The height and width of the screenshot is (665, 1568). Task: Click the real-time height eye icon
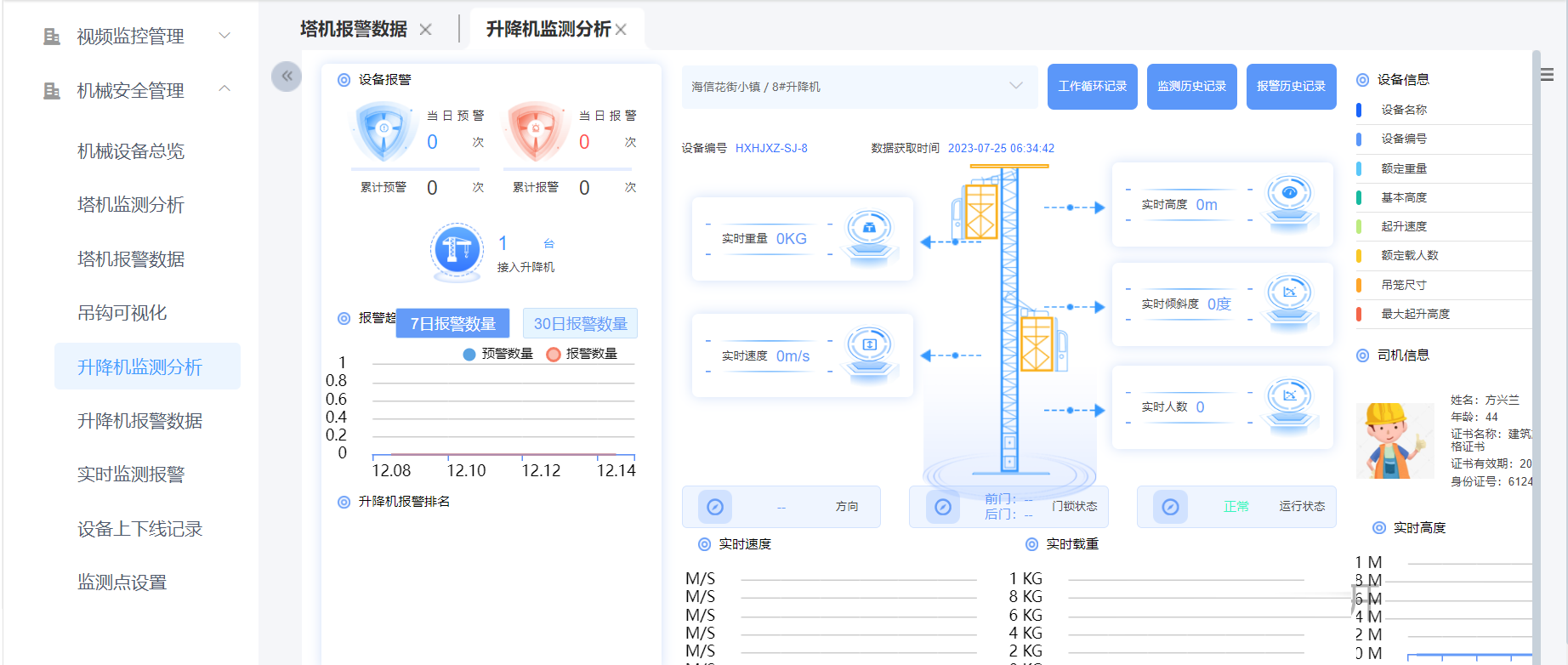[x=1289, y=200]
